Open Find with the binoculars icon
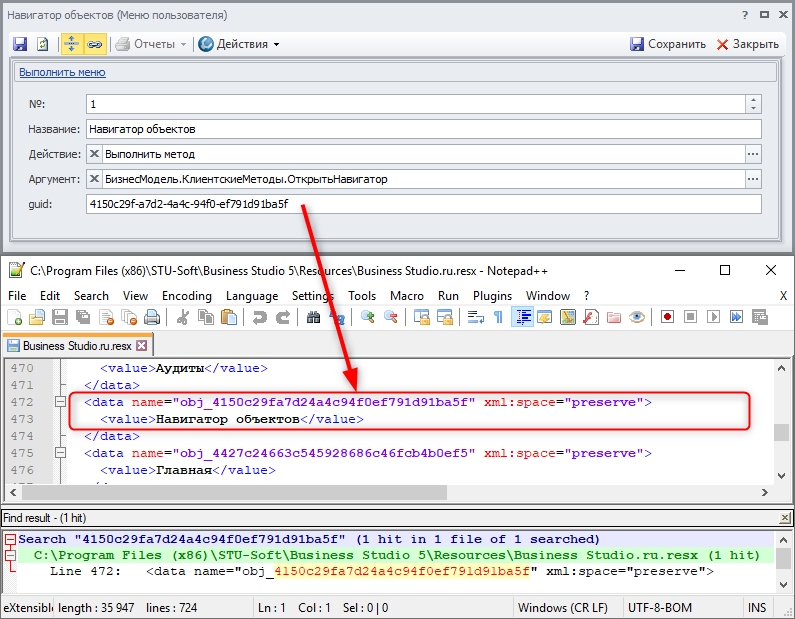The height and width of the screenshot is (619, 795). [313, 317]
